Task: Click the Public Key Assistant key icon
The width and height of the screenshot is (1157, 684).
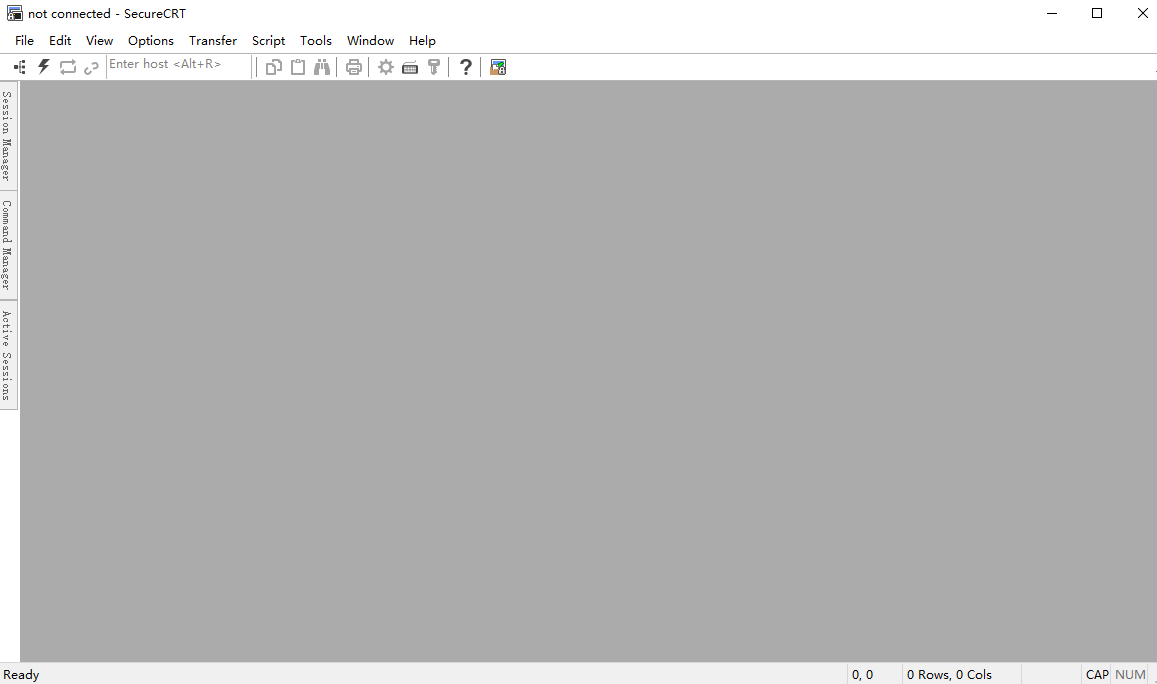Action: click(x=434, y=67)
